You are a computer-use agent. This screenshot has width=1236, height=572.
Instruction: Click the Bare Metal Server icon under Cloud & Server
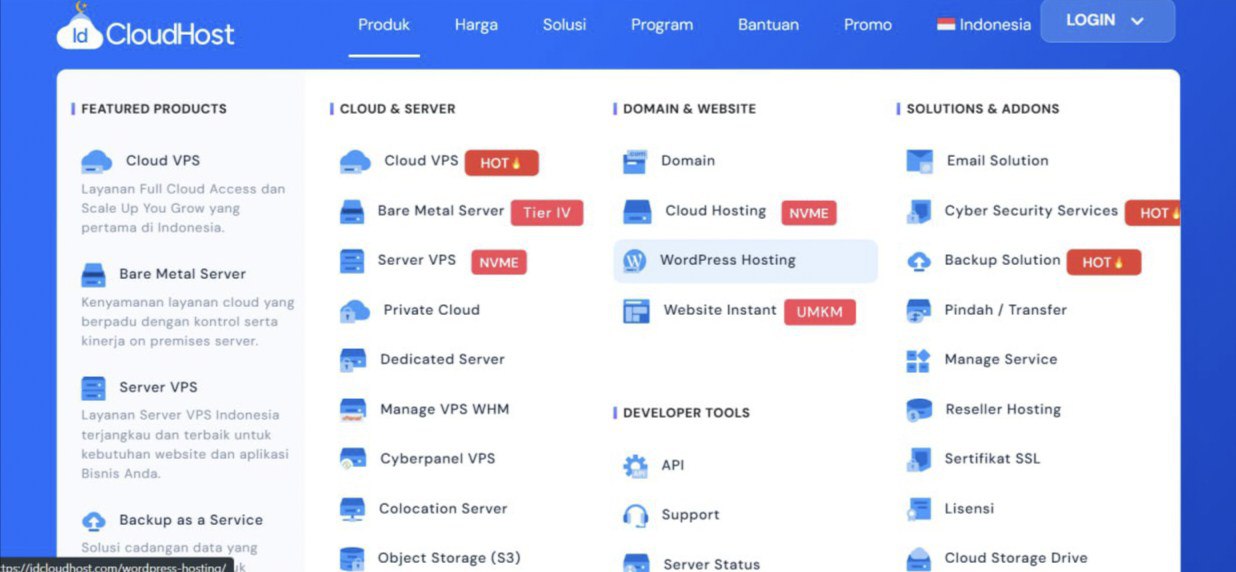click(352, 211)
